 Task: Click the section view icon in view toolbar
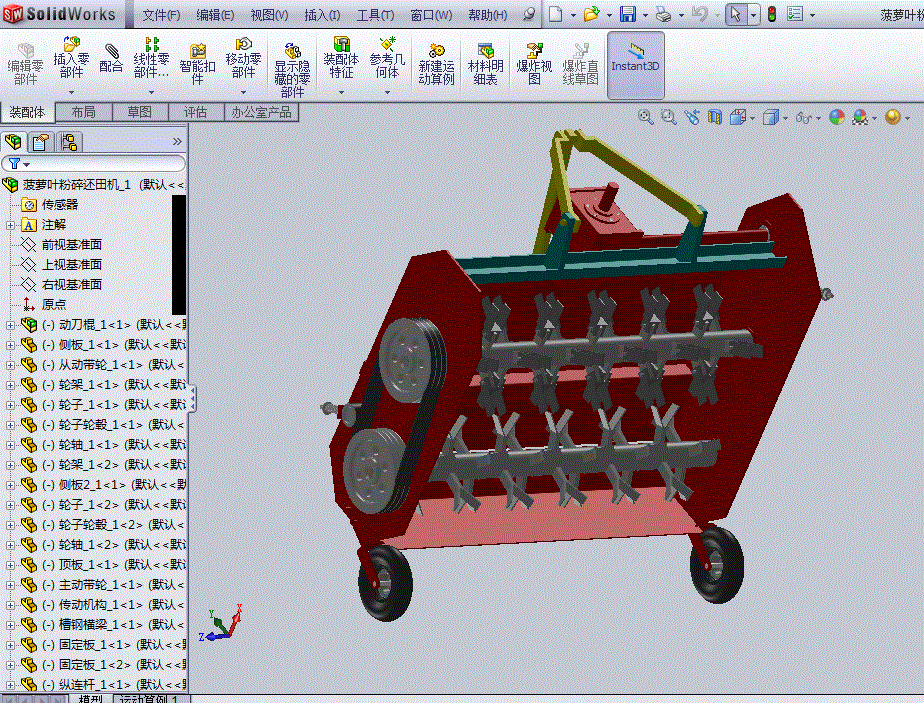pyautogui.click(x=715, y=117)
